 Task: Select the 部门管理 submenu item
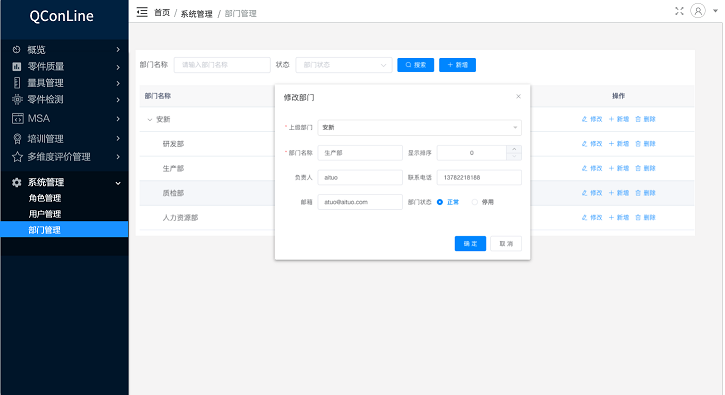[65, 229]
